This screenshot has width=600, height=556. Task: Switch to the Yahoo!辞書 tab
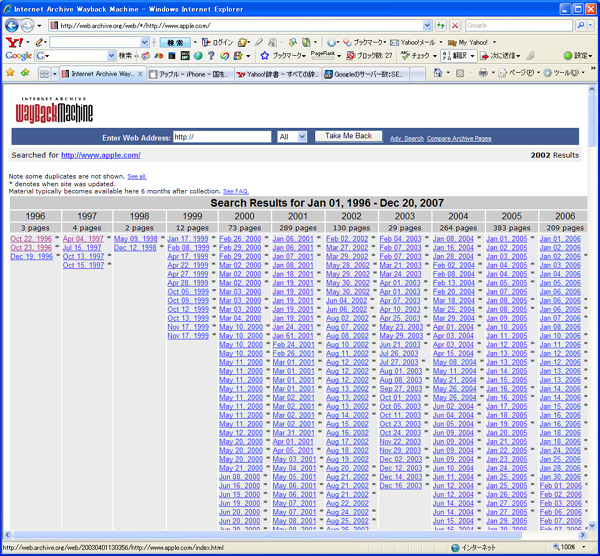coord(275,74)
